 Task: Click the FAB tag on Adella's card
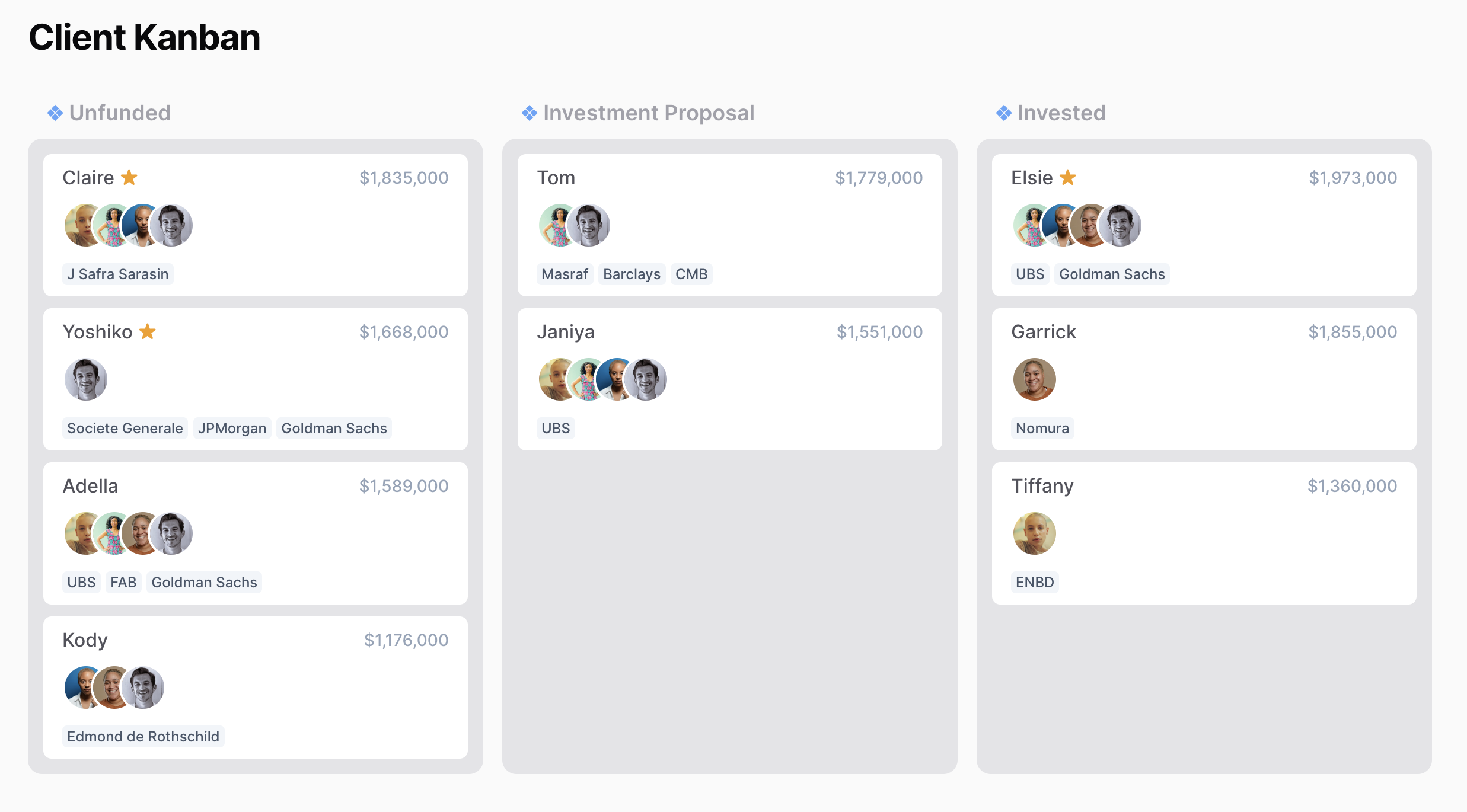coord(123,583)
